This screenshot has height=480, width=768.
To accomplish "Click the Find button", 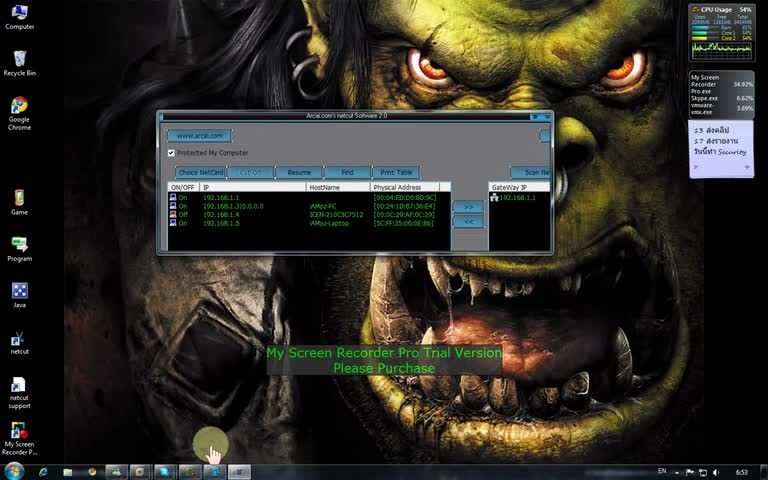I will point(347,172).
